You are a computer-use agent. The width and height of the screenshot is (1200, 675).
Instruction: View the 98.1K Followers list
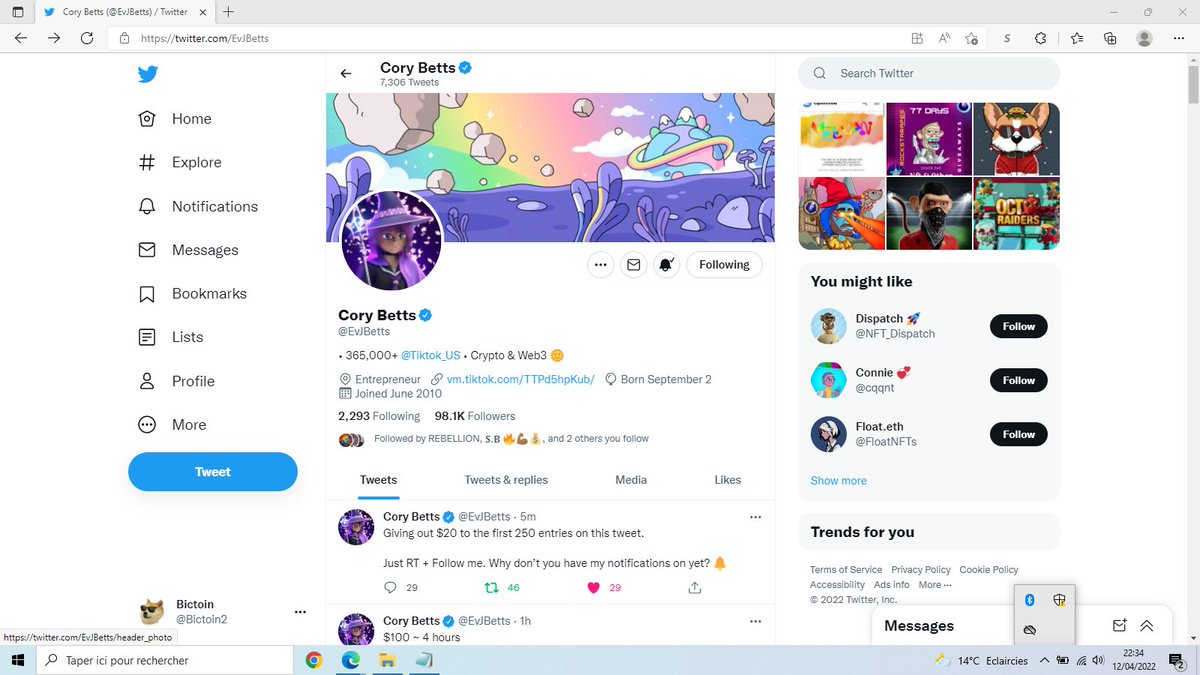point(475,416)
